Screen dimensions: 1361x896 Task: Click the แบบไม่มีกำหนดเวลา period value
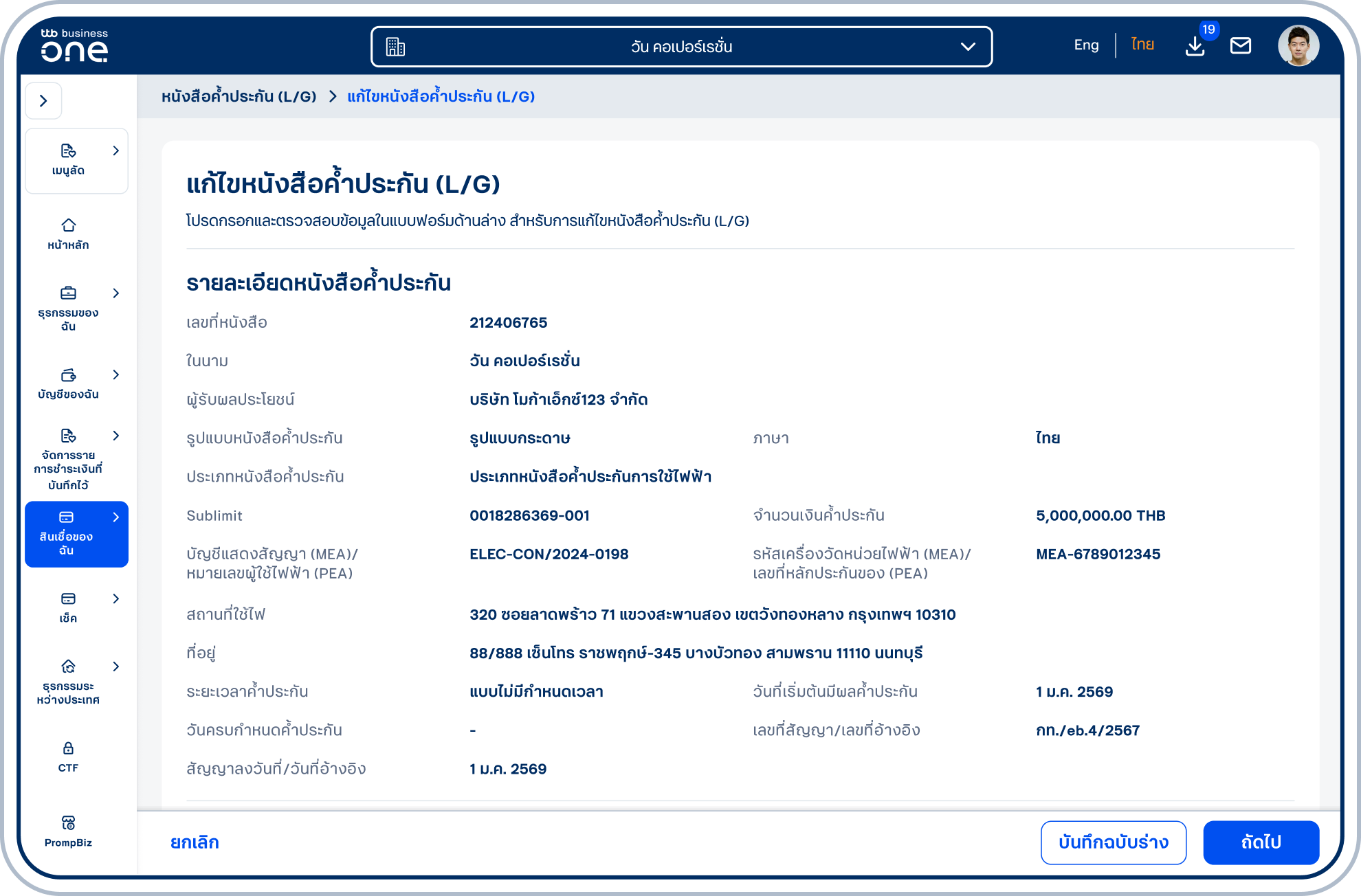[x=536, y=692]
